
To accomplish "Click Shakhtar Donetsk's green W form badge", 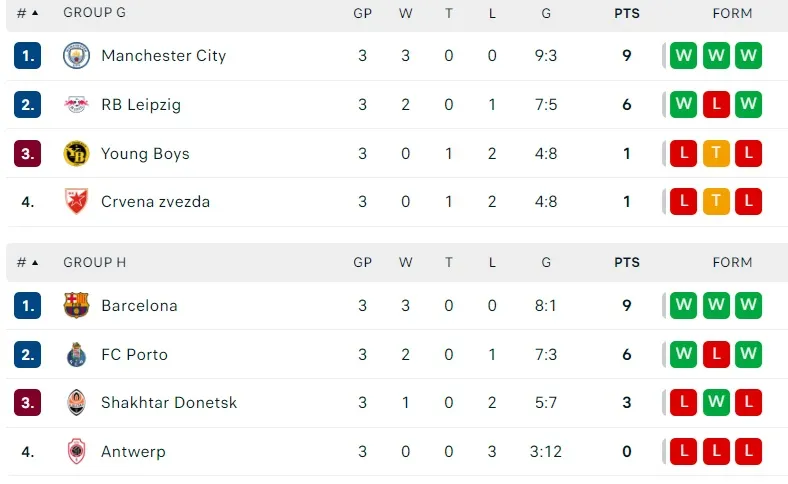I will click(x=716, y=403).
